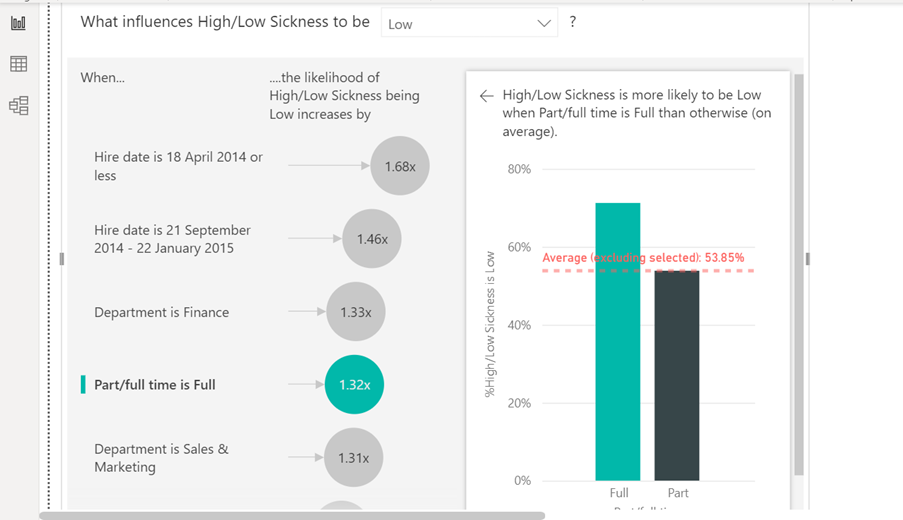The image size is (903, 520).
Task: Click the horizontal scrollbar at bottom
Action: pos(292,516)
